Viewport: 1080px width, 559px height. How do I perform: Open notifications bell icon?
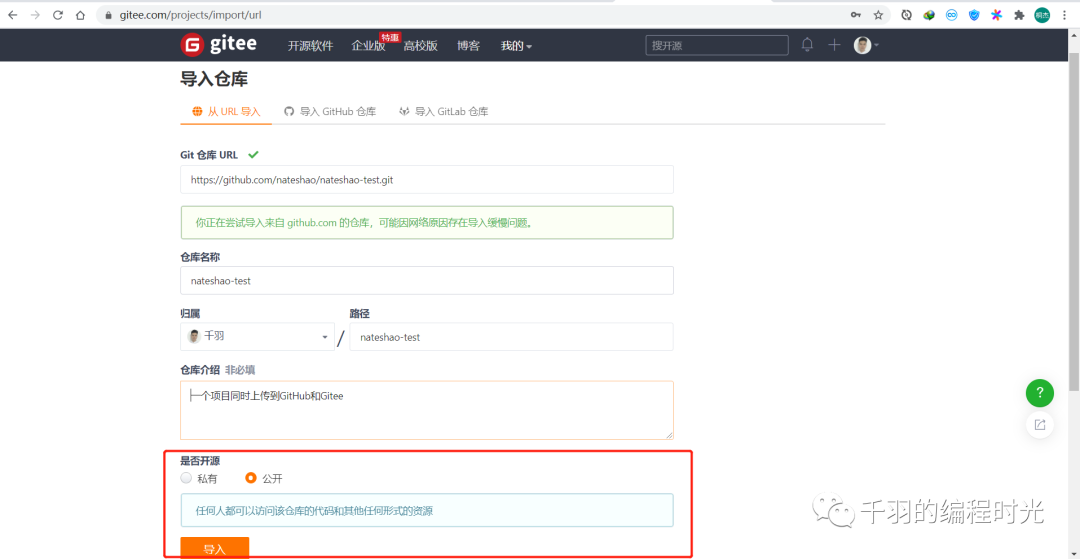[807, 45]
